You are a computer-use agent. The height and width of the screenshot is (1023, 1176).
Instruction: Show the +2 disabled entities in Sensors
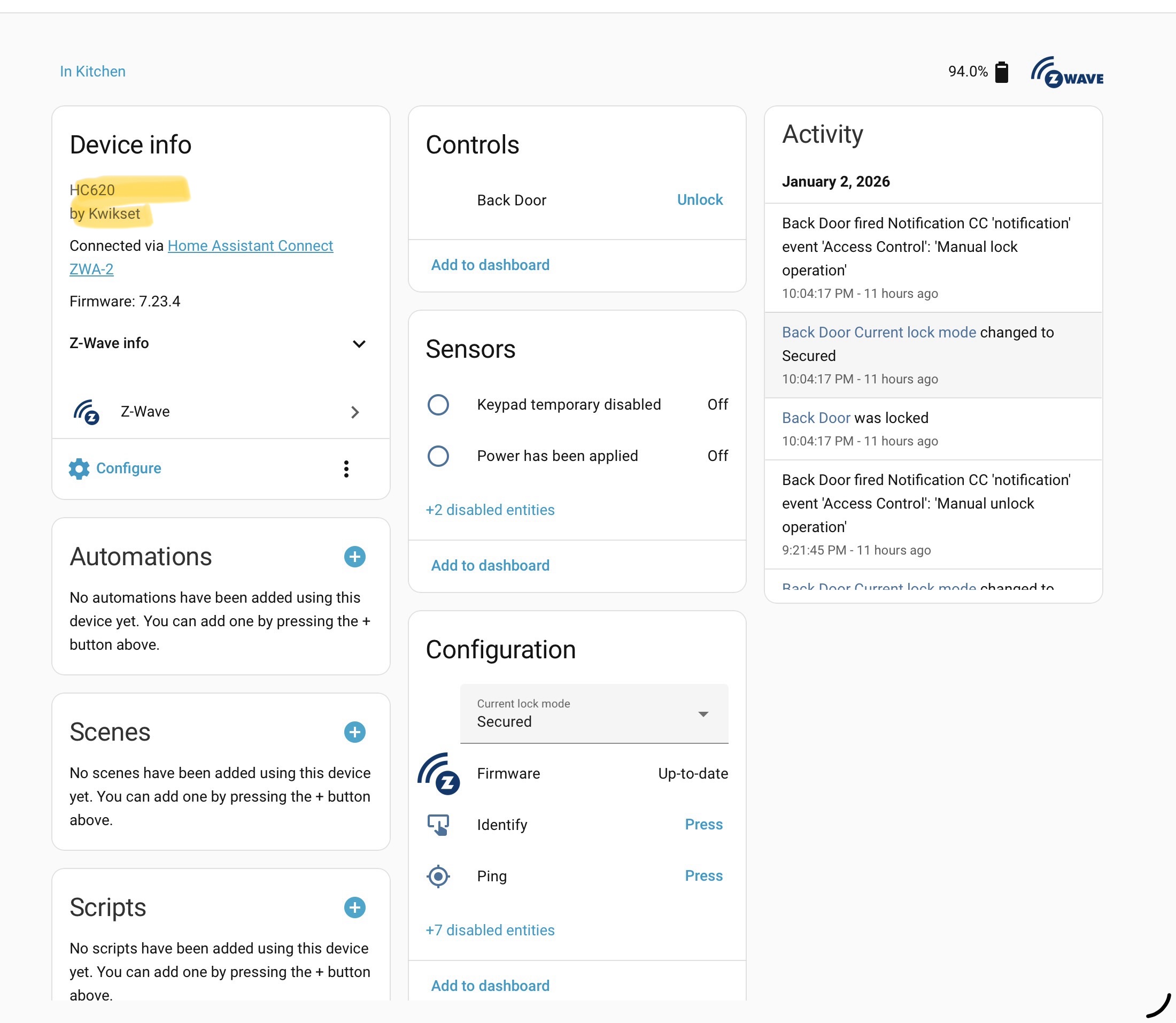click(490, 510)
